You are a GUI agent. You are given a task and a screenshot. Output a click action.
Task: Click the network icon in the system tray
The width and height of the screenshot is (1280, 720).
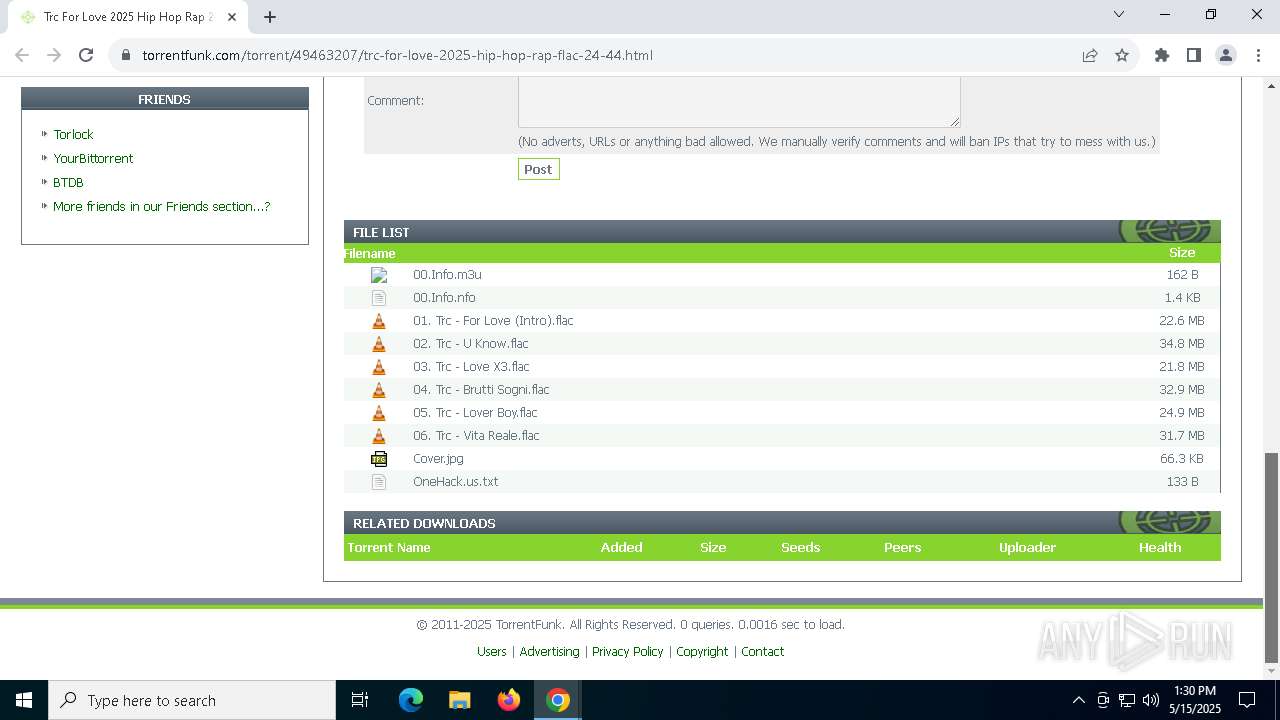1127,700
